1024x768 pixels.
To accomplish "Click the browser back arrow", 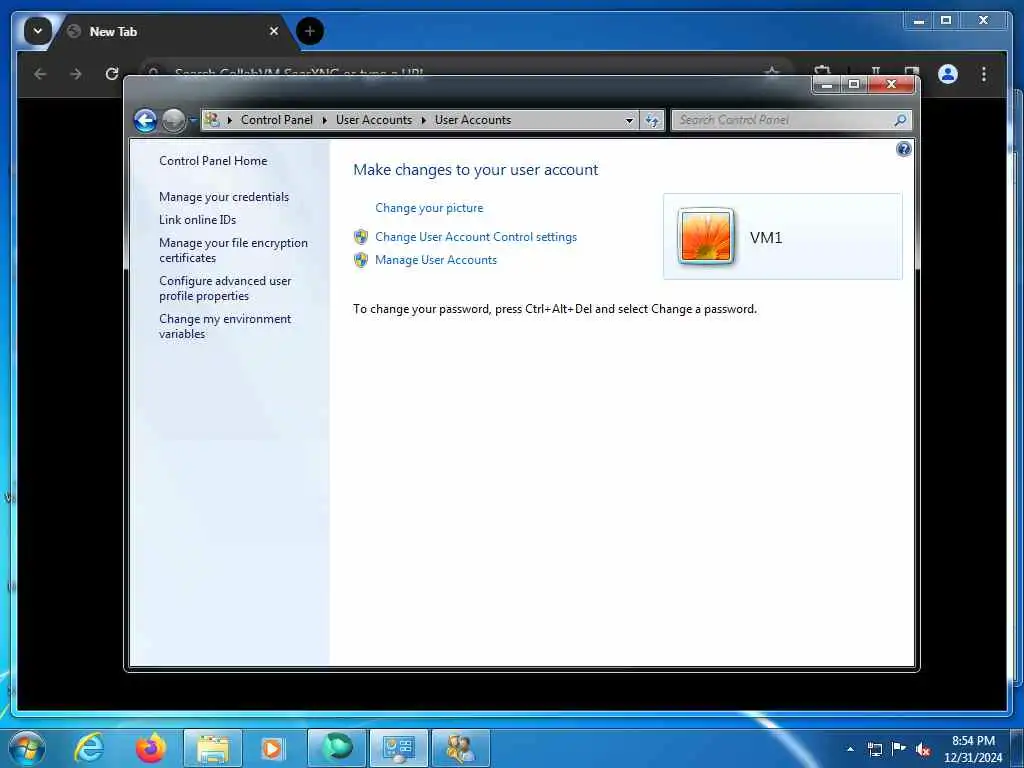I will click(x=40, y=74).
